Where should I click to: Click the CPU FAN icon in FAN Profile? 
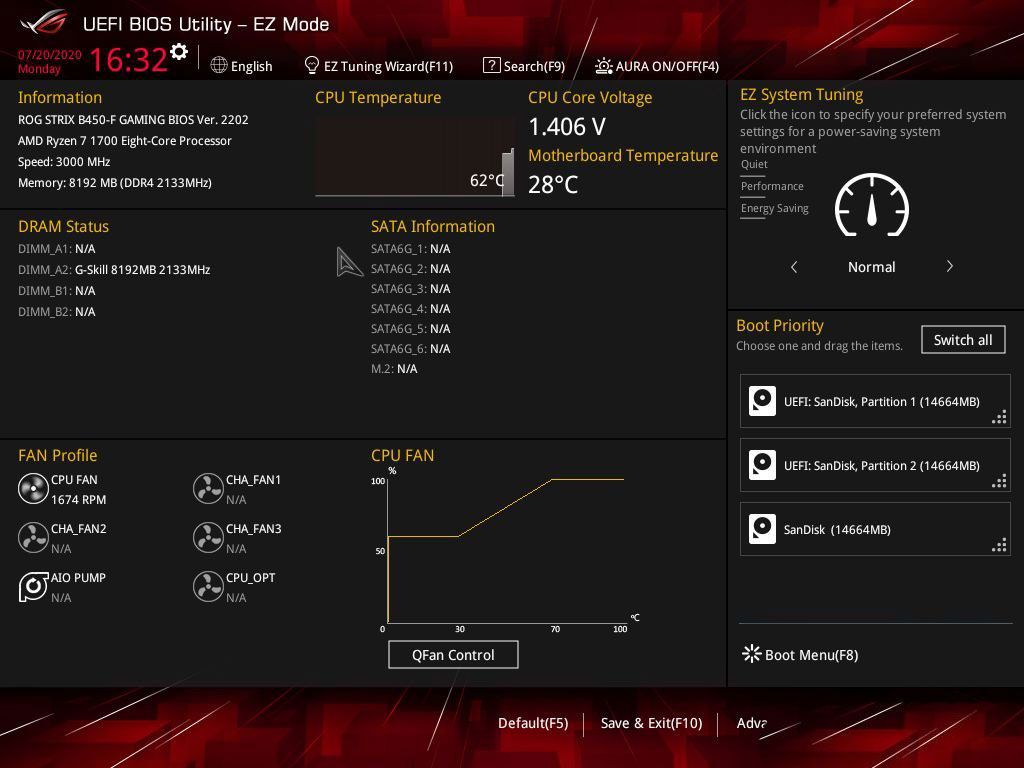(x=33, y=488)
